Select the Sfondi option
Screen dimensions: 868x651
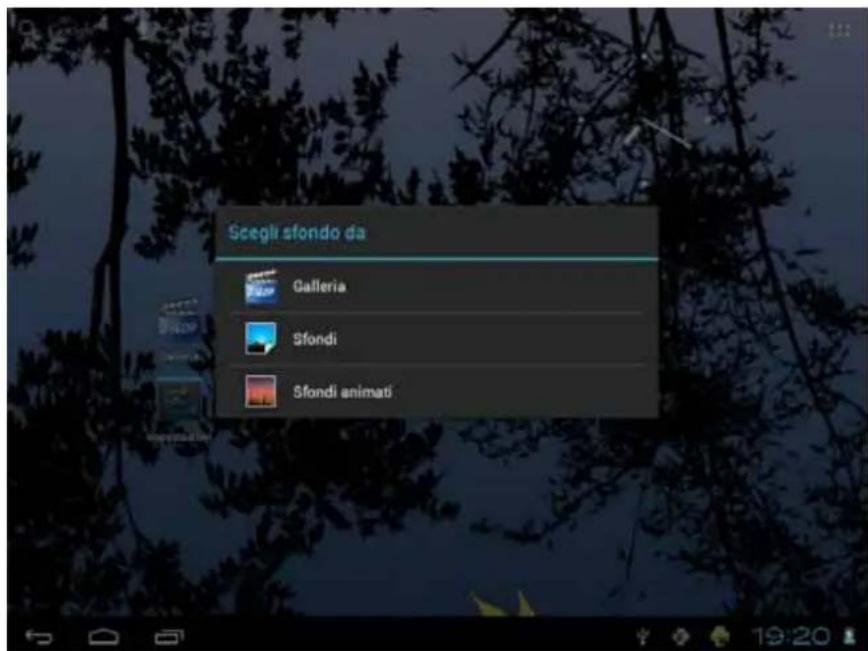[x=315, y=339]
